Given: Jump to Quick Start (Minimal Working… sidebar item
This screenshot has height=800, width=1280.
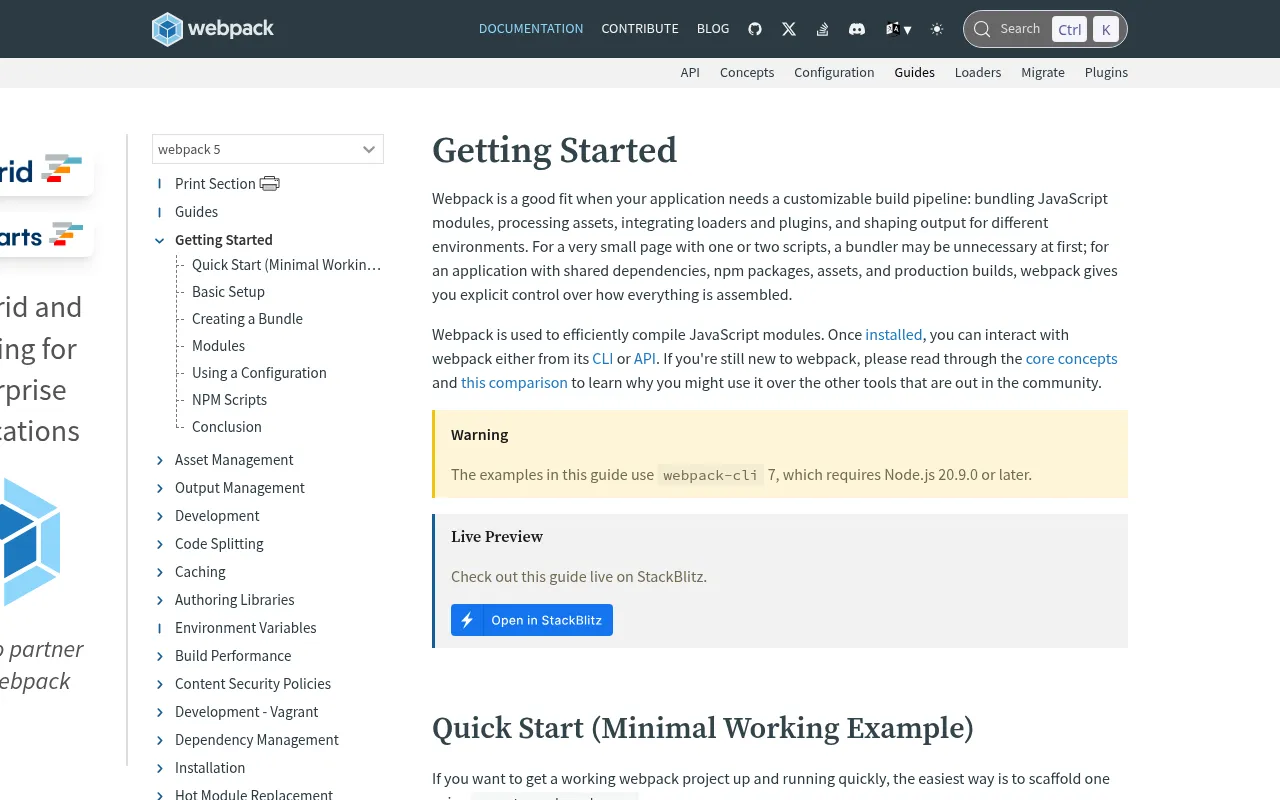Looking at the screenshot, I should point(287,265).
